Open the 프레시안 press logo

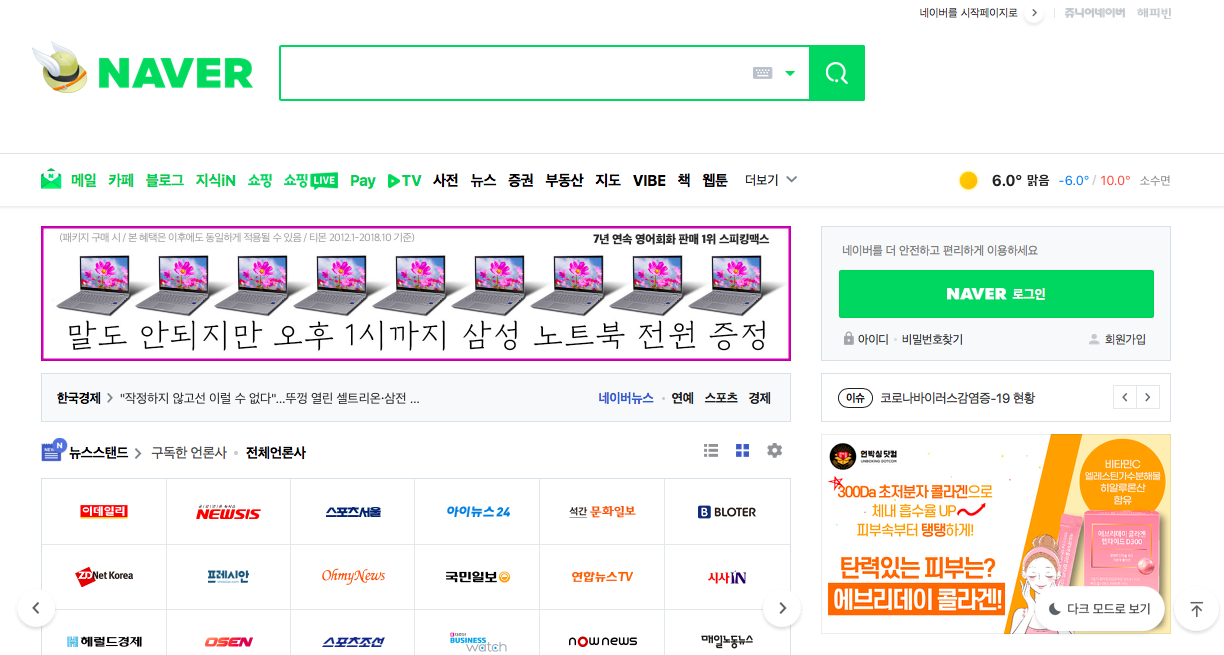pyautogui.click(x=228, y=576)
